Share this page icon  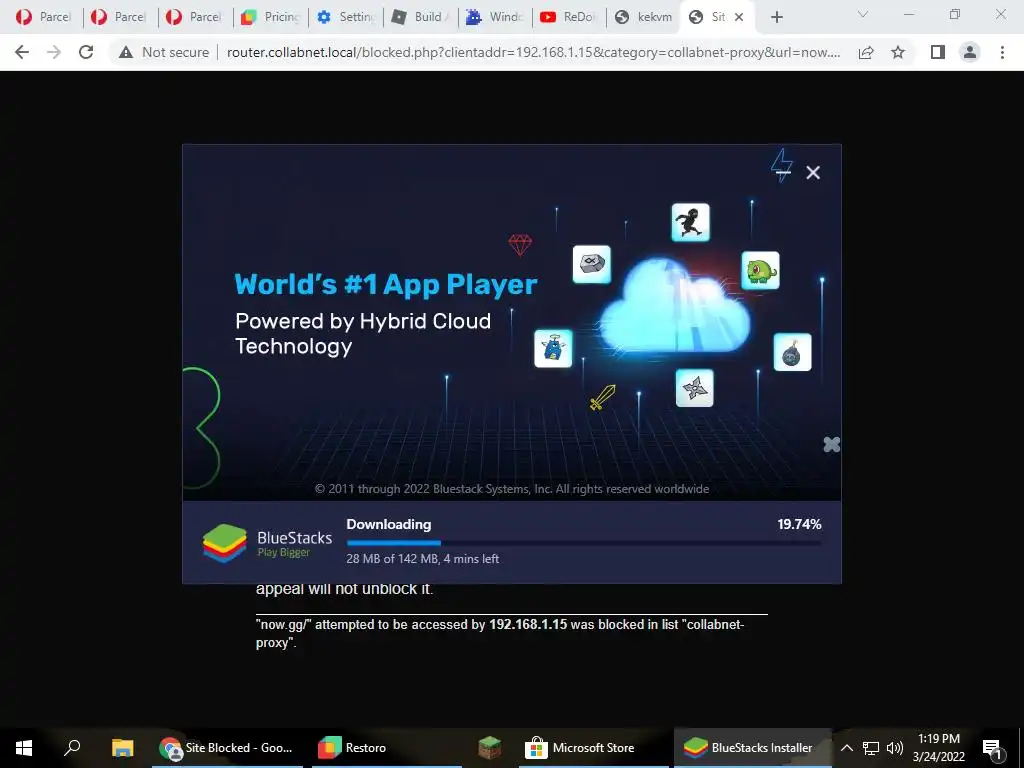pyautogui.click(x=866, y=52)
